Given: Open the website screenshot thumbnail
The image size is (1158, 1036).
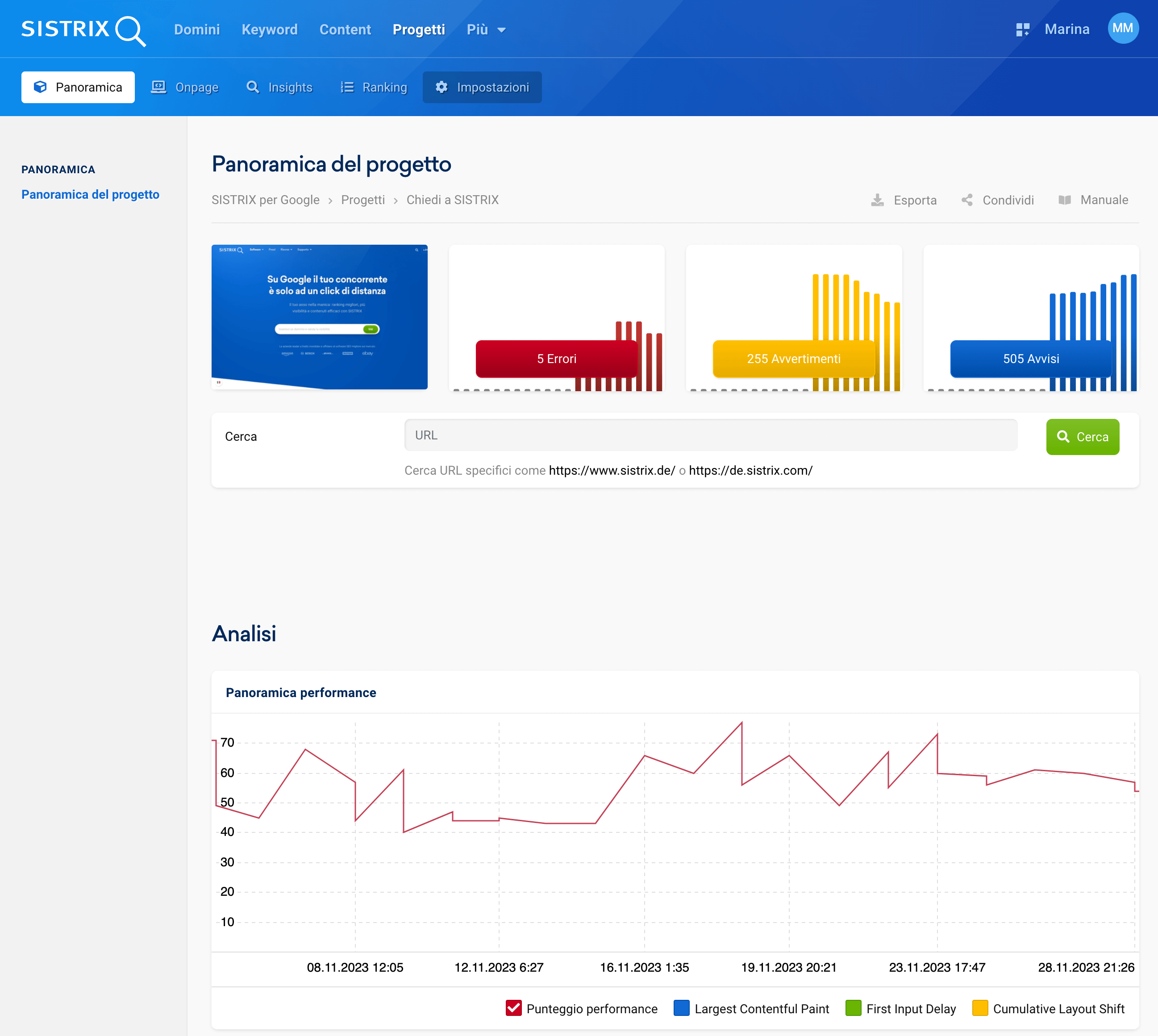Looking at the screenshot, I should (319, 317).
